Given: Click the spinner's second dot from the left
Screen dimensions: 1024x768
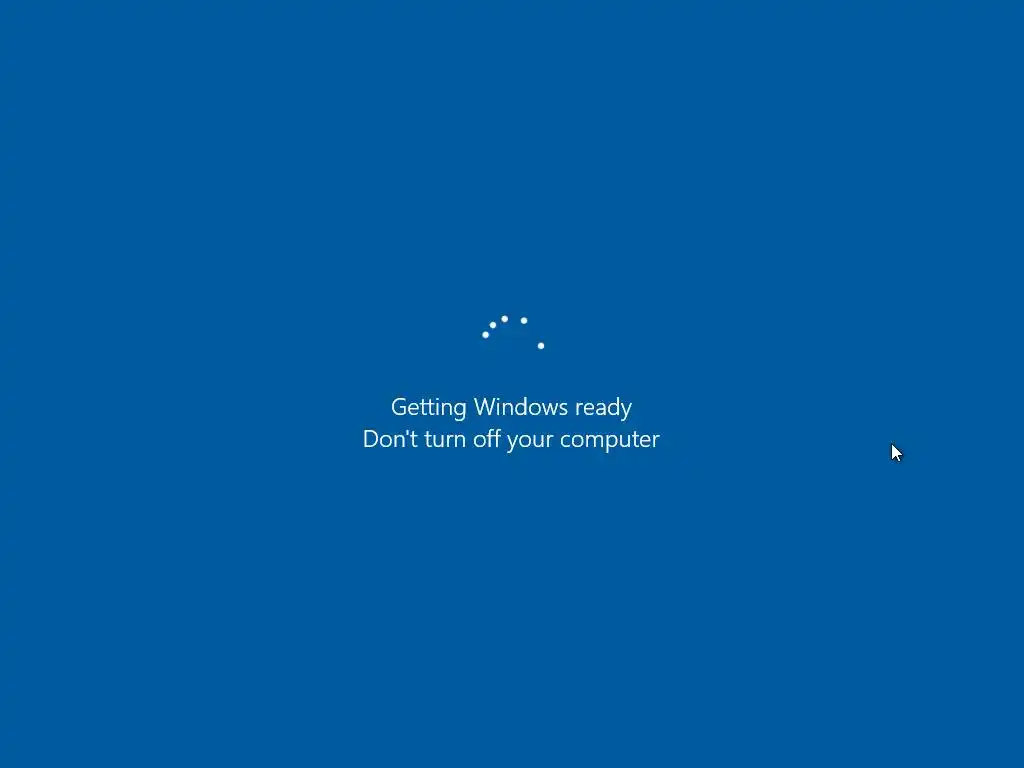Looking at the screenshot, I should point(493,325).
